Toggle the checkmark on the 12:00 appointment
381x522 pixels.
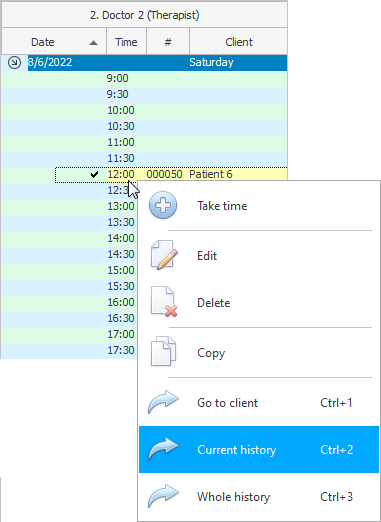click(x=94, y=174)
